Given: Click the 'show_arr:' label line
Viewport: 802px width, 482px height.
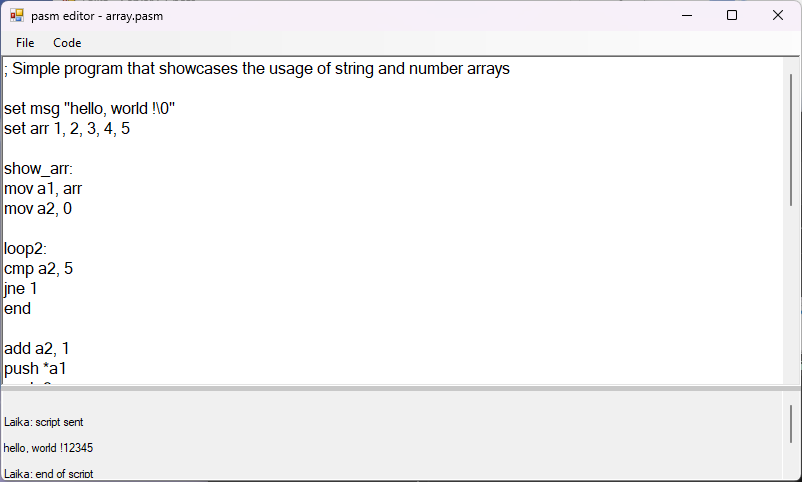Looking at the screenshot, I should tap(38, 169).
